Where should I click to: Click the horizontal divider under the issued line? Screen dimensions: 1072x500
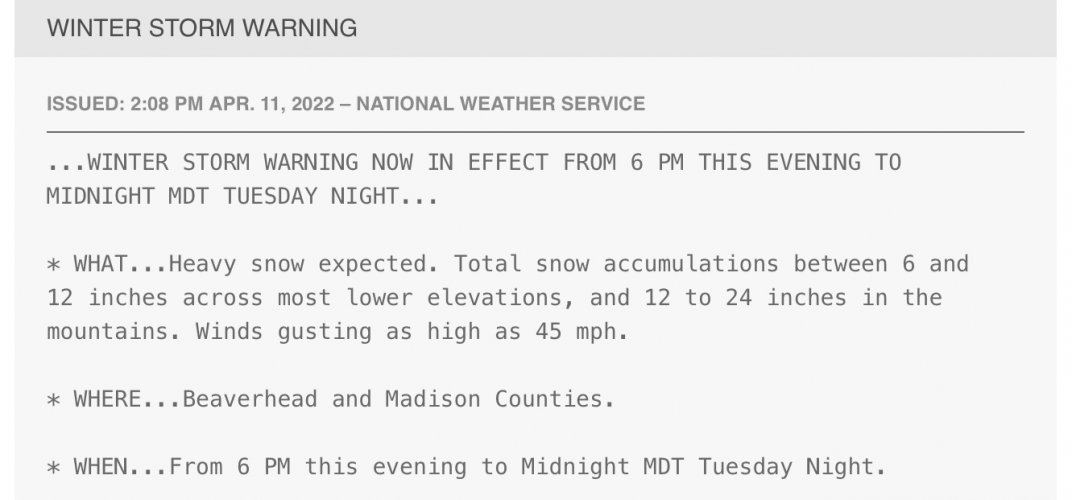pyautogui.click(x=535, y=131)
